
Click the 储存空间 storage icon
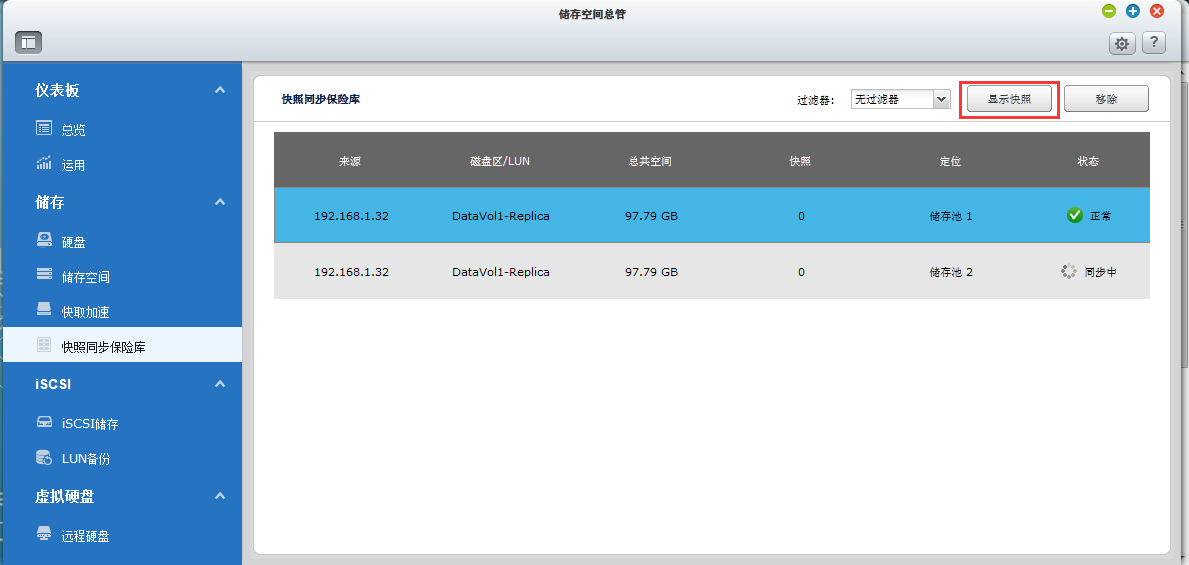(x=45, y=275)
